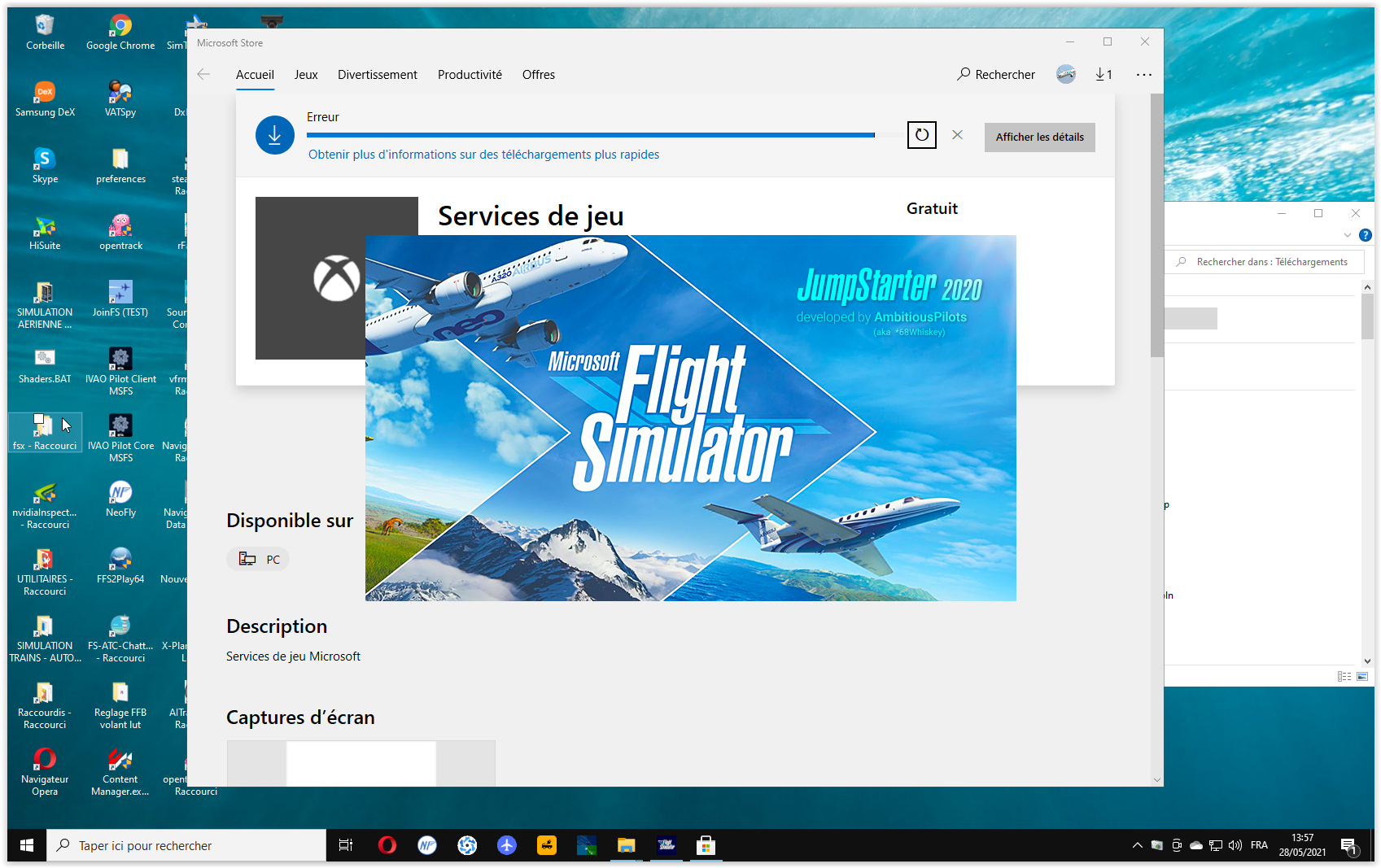The width and height of the screenshot is (1381, 868).
Task: Open the Windows Start menu
Action: (x=27, y=845)
